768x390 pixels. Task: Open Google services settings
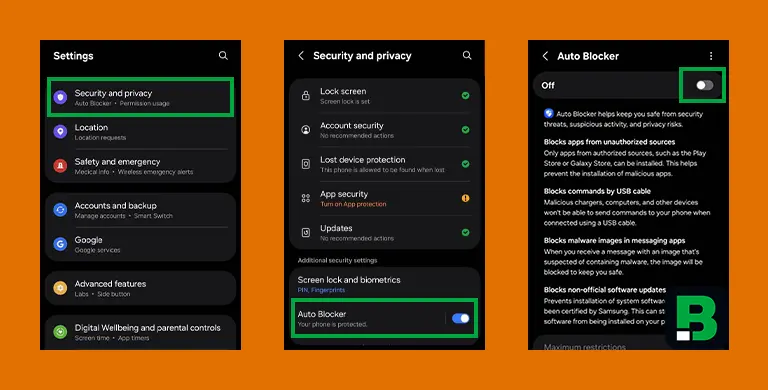[140, 244]
